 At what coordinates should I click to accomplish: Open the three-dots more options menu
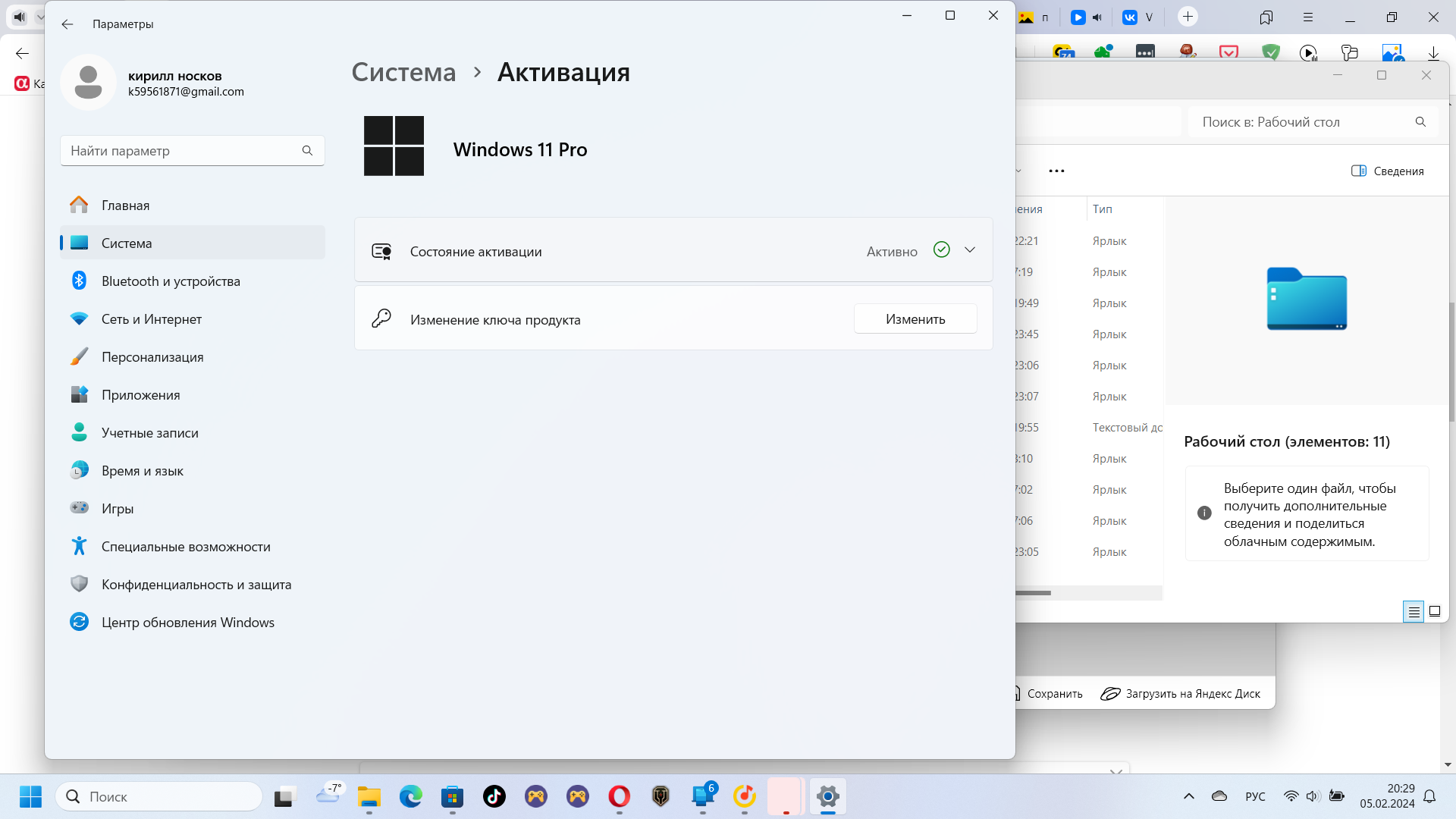click(x=1056, y=171)
